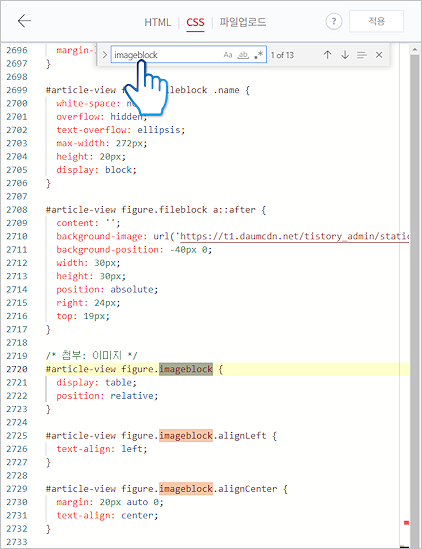Click the 적용 apply button

376,21
